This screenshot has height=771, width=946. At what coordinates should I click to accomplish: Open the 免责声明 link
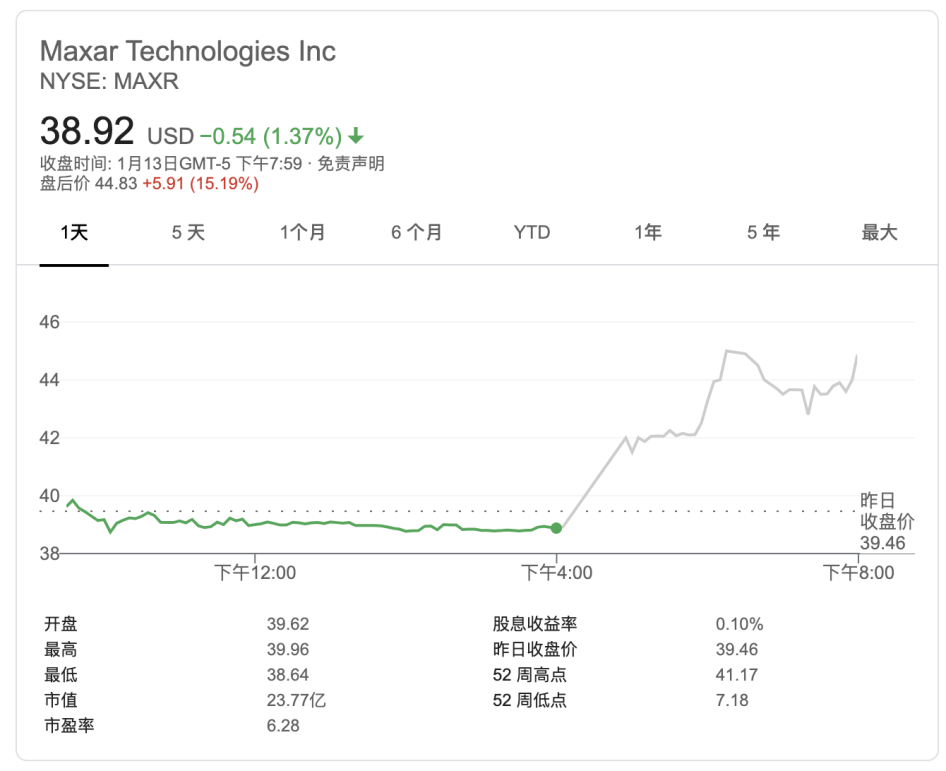point(351,164)
